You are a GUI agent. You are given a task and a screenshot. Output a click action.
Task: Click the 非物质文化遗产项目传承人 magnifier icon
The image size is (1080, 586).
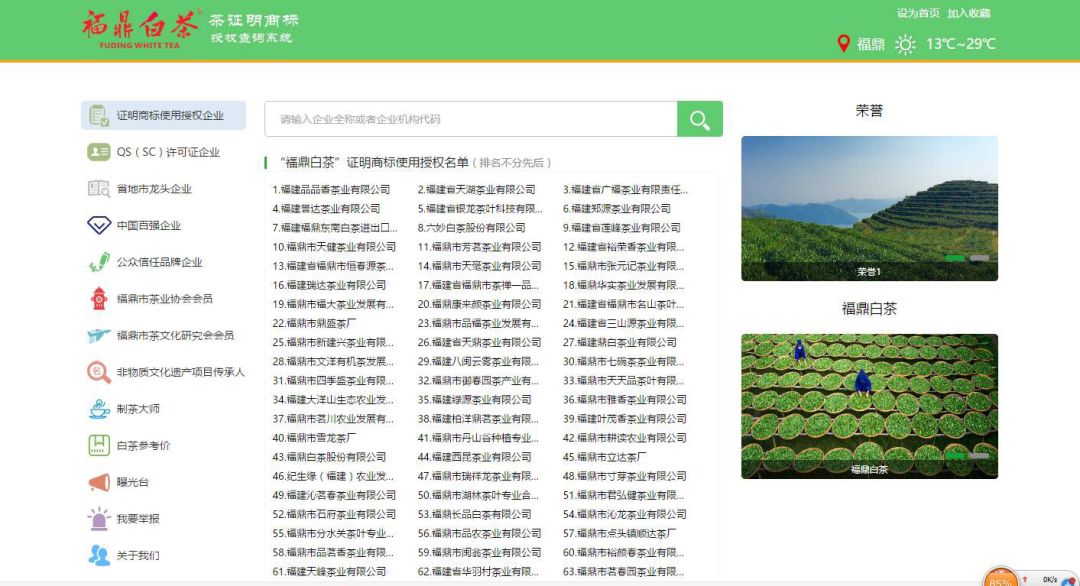[98, 372]
